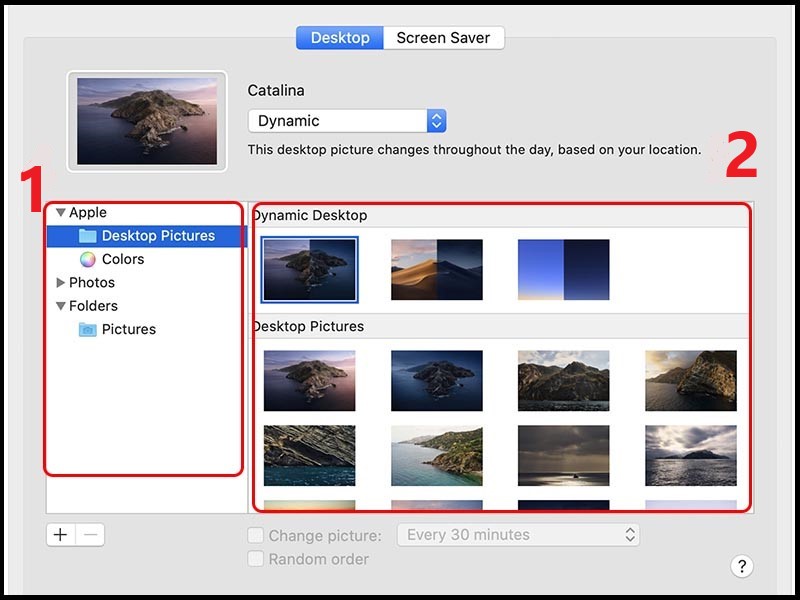Screen dimensions: 800x600
Task: Expand the Photos section disclosure triangle
Action: point(60,282)
